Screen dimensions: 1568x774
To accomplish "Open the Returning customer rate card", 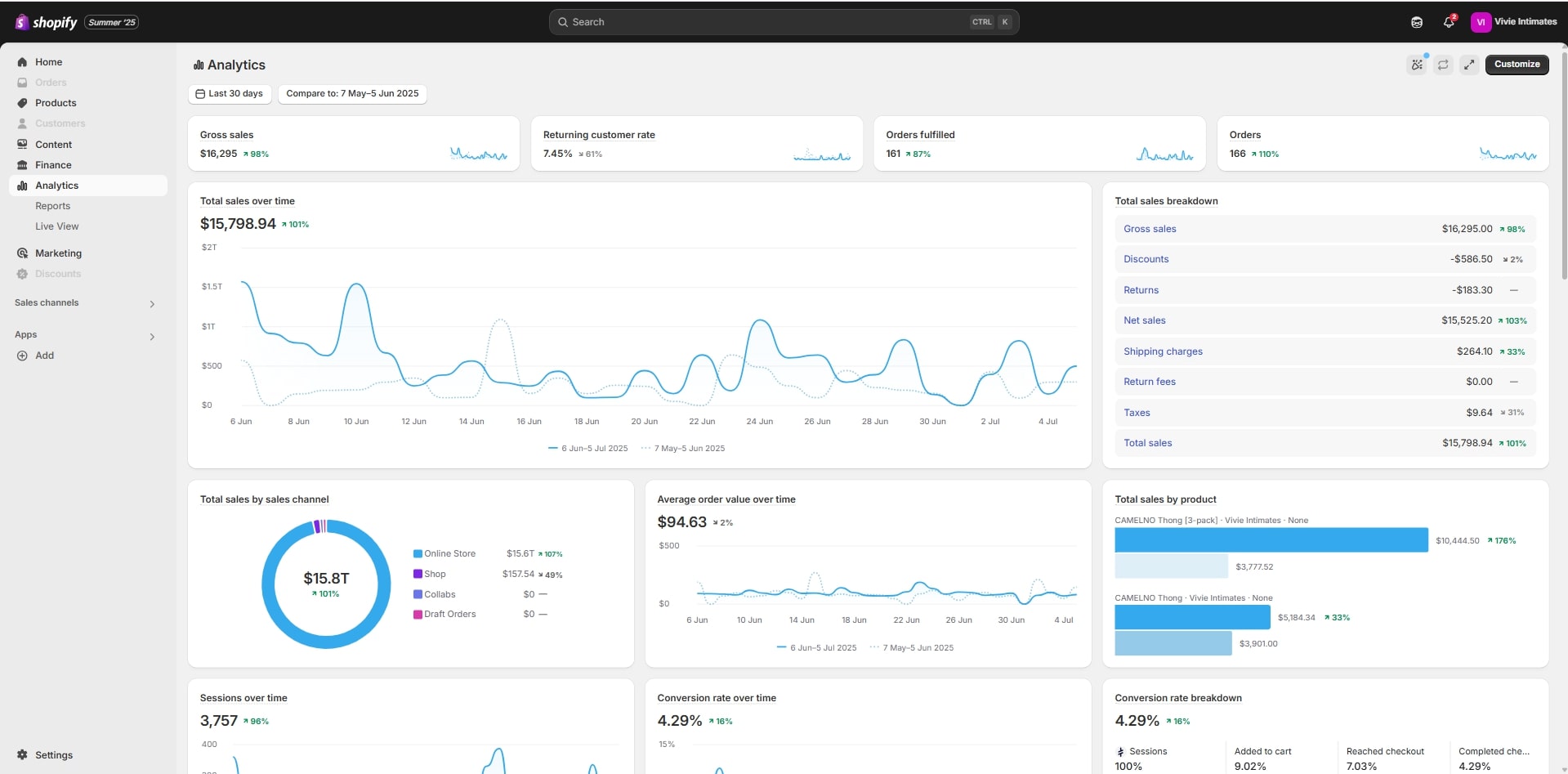I will pos(697,144).
